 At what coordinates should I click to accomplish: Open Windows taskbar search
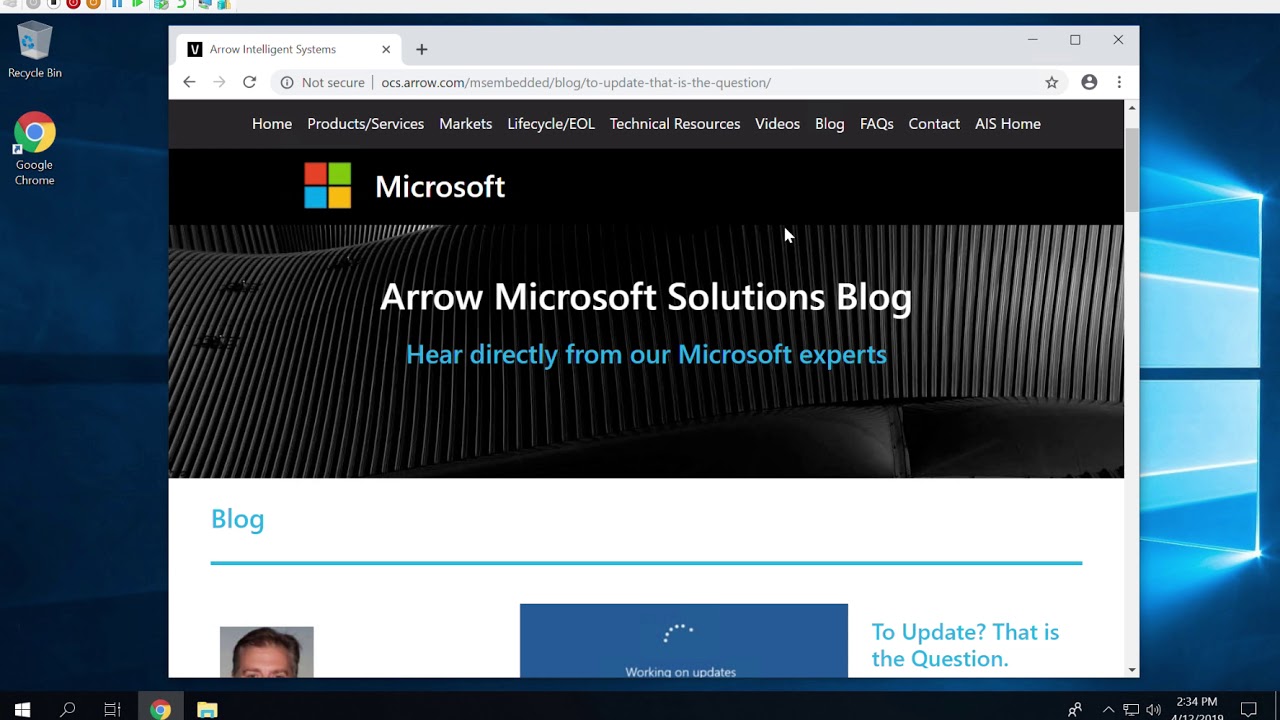click(x=68, y=710)
